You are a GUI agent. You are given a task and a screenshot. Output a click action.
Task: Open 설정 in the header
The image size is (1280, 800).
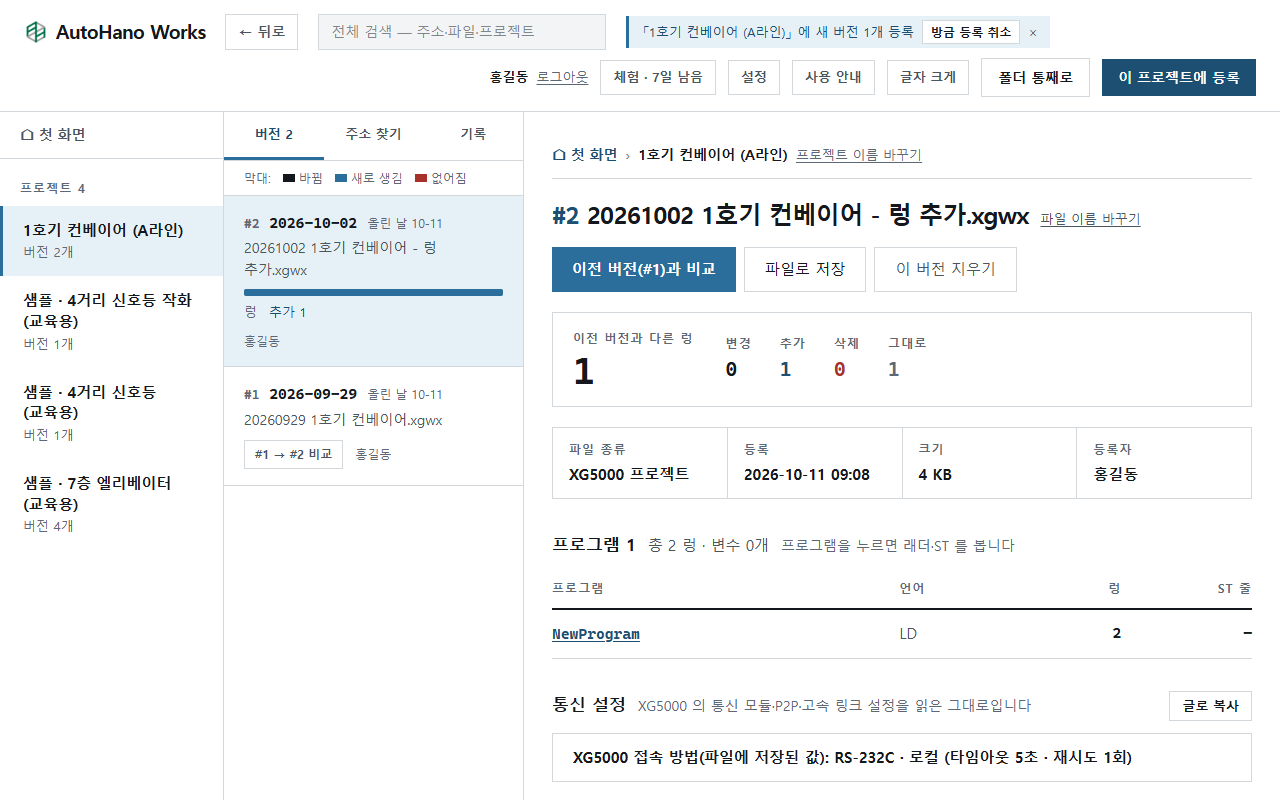coord(754,77)
